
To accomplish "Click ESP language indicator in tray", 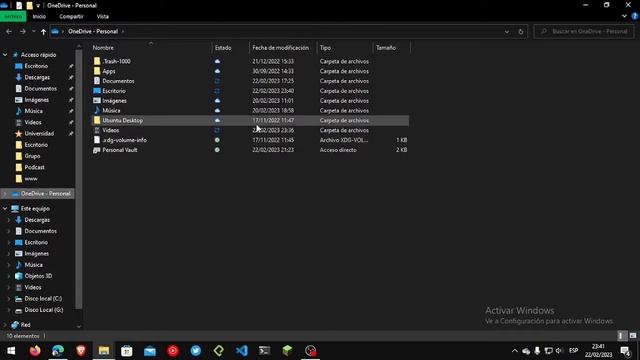I will coord(573,351).
